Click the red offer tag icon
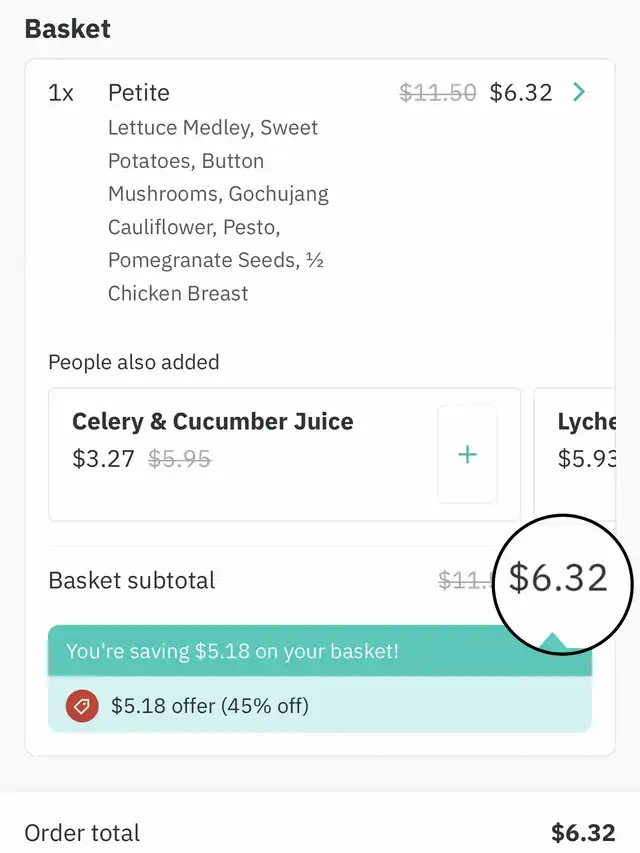 coord(82,706)
